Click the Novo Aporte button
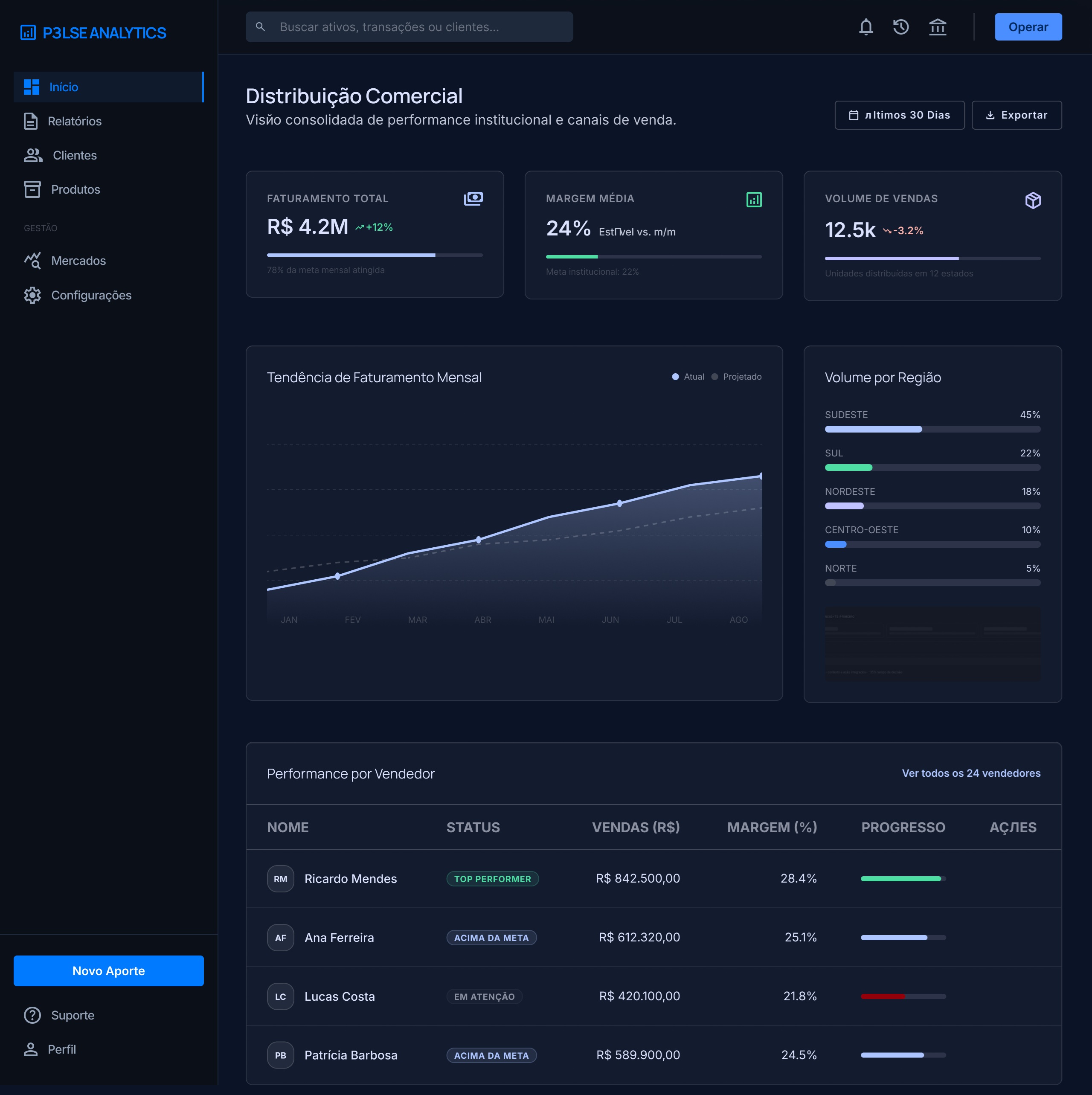 108,970
